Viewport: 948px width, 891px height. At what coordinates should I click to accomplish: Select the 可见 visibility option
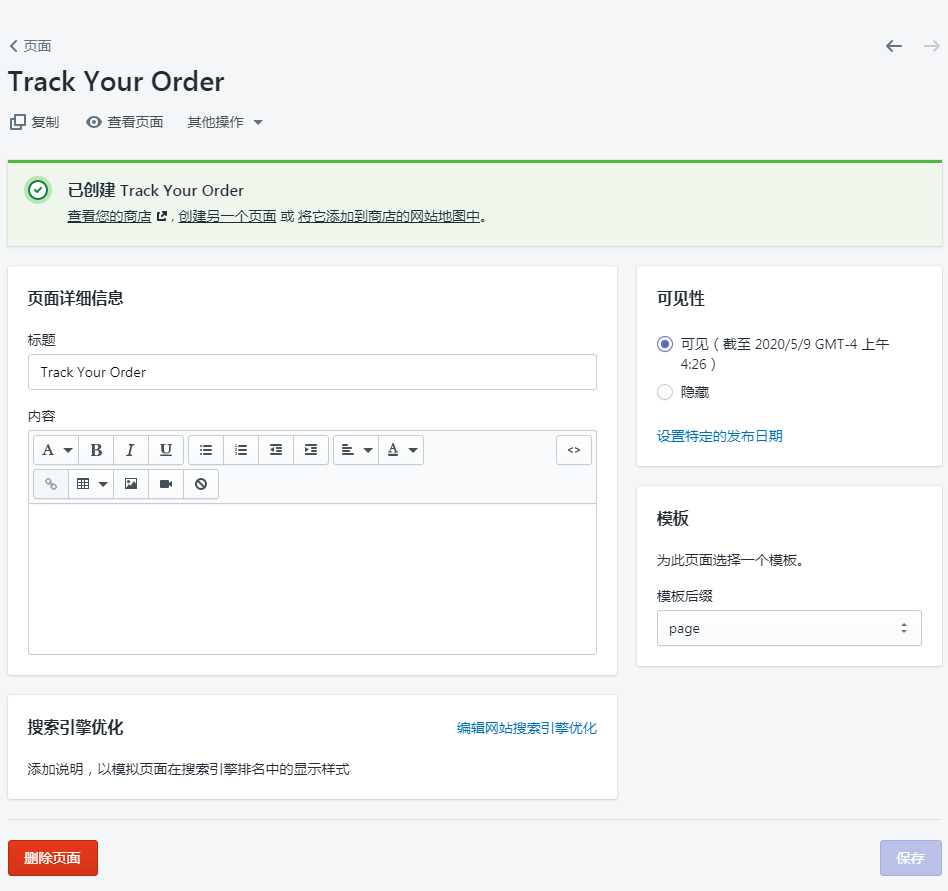[x=665, y=343]
